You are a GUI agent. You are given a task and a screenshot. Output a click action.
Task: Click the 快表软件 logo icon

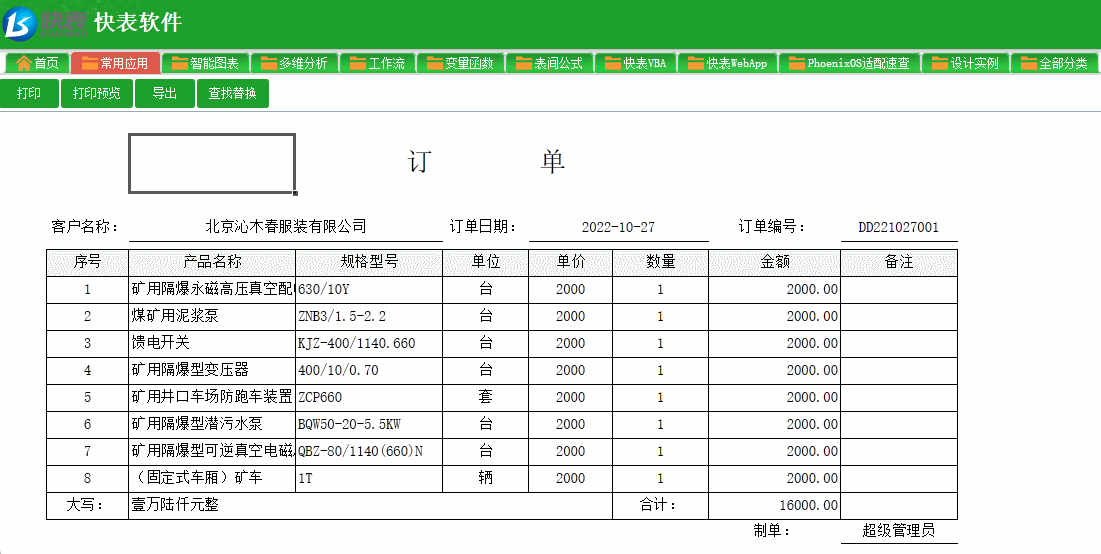(20, 22)
